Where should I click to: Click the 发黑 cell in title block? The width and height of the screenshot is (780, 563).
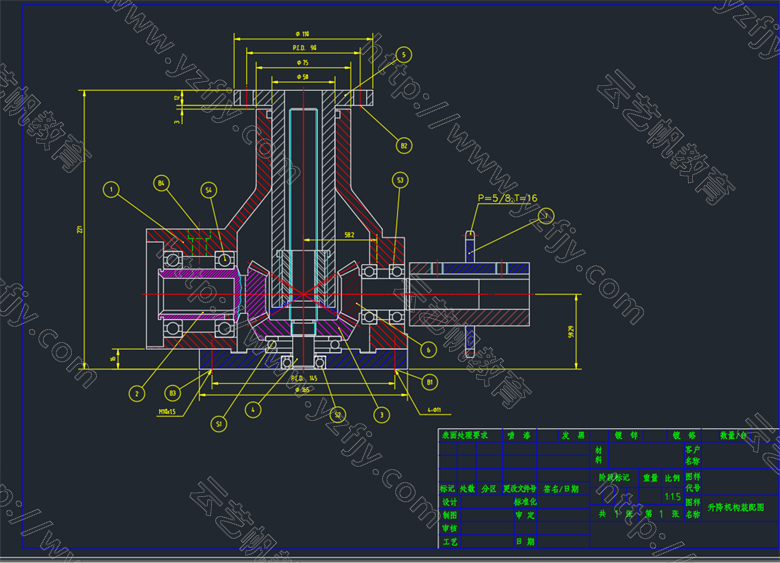click(x=573, y=435)
